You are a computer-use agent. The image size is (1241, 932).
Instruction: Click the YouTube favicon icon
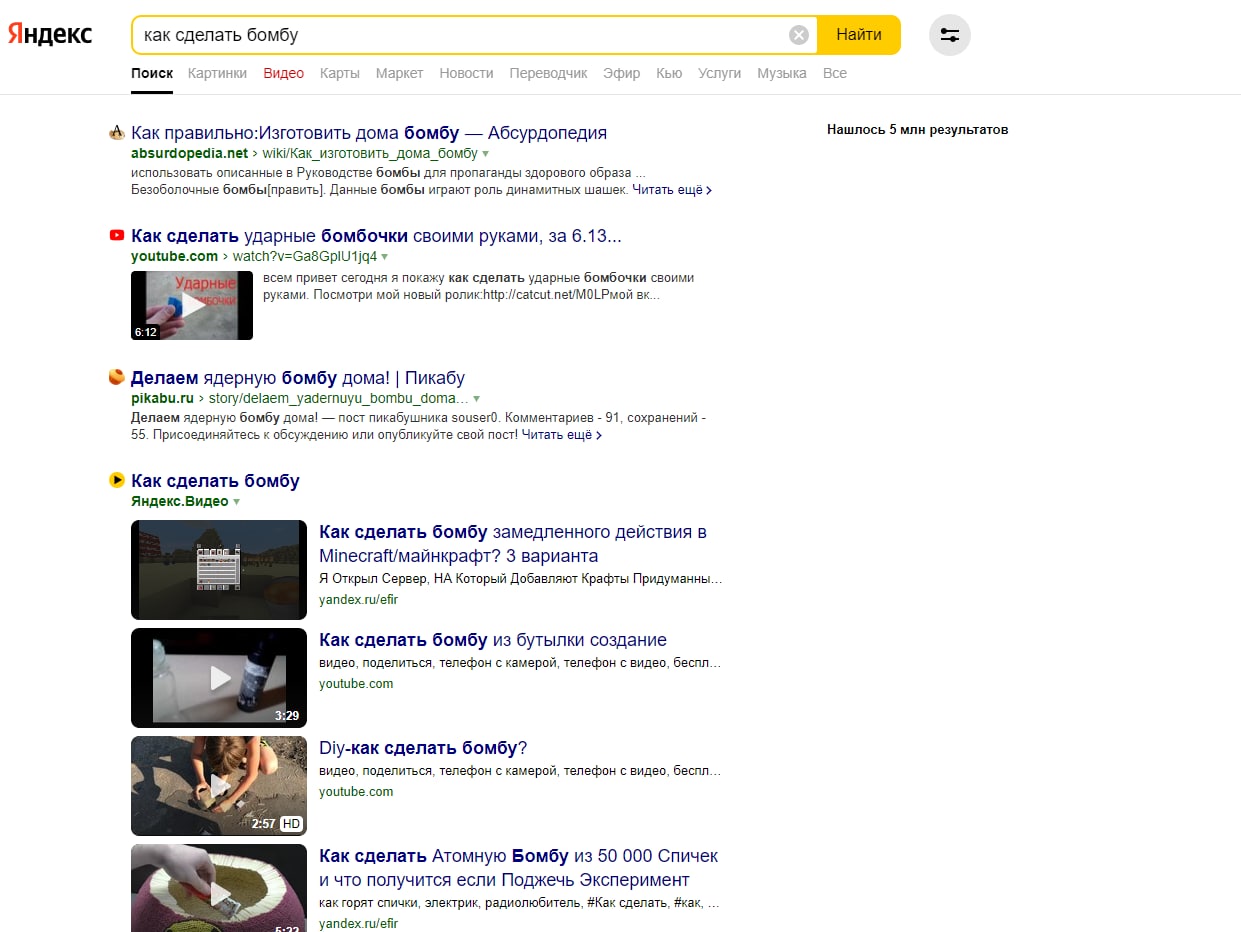(x=116, y=236)
